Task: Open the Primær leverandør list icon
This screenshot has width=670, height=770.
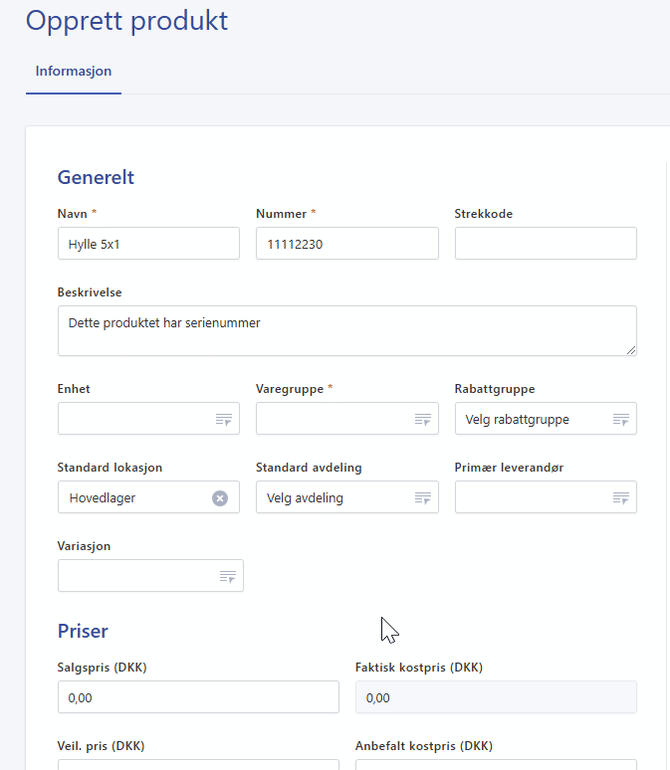Action: tap(621, 498)
